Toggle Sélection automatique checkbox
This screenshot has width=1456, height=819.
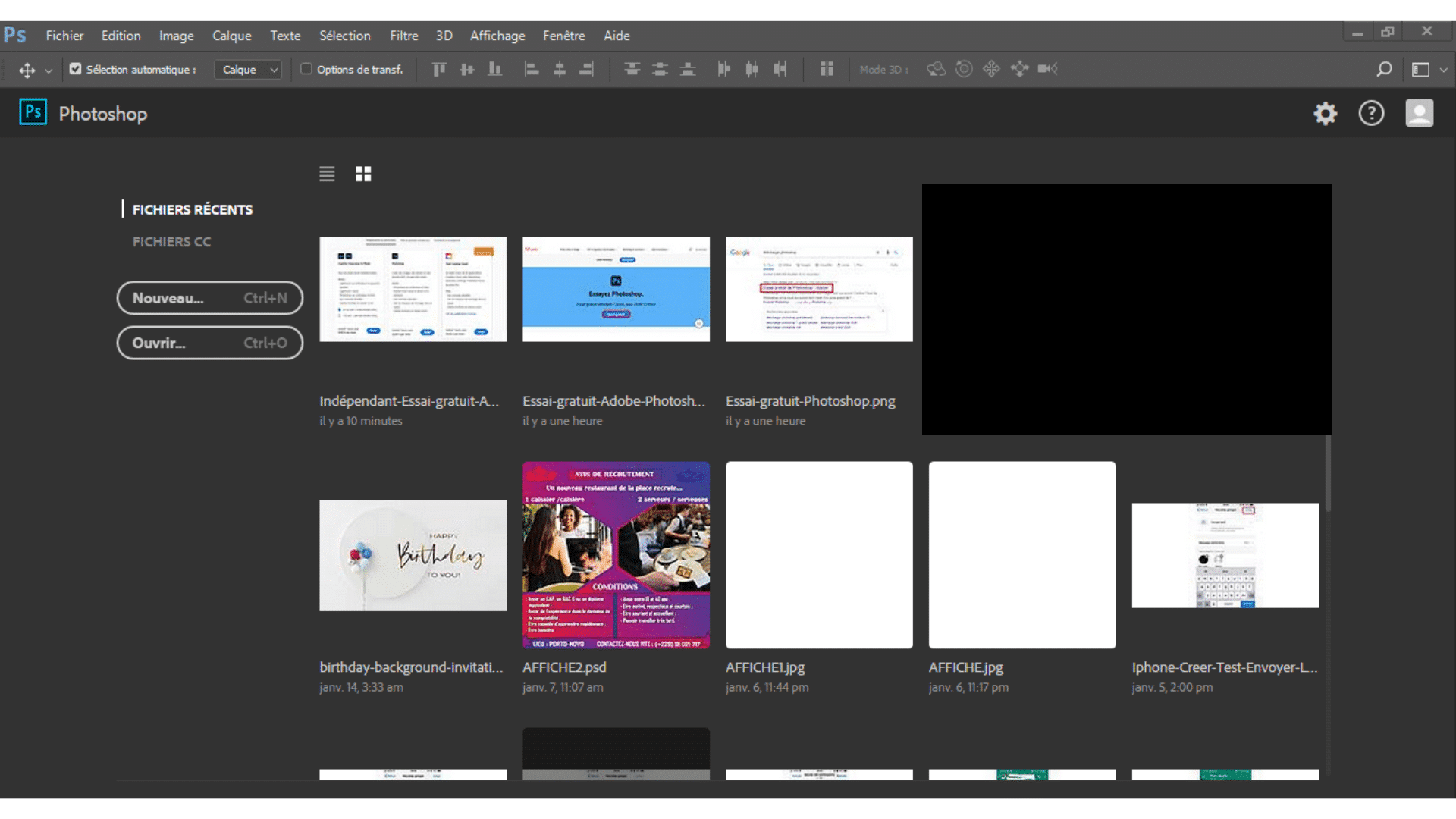click(75, 69)
